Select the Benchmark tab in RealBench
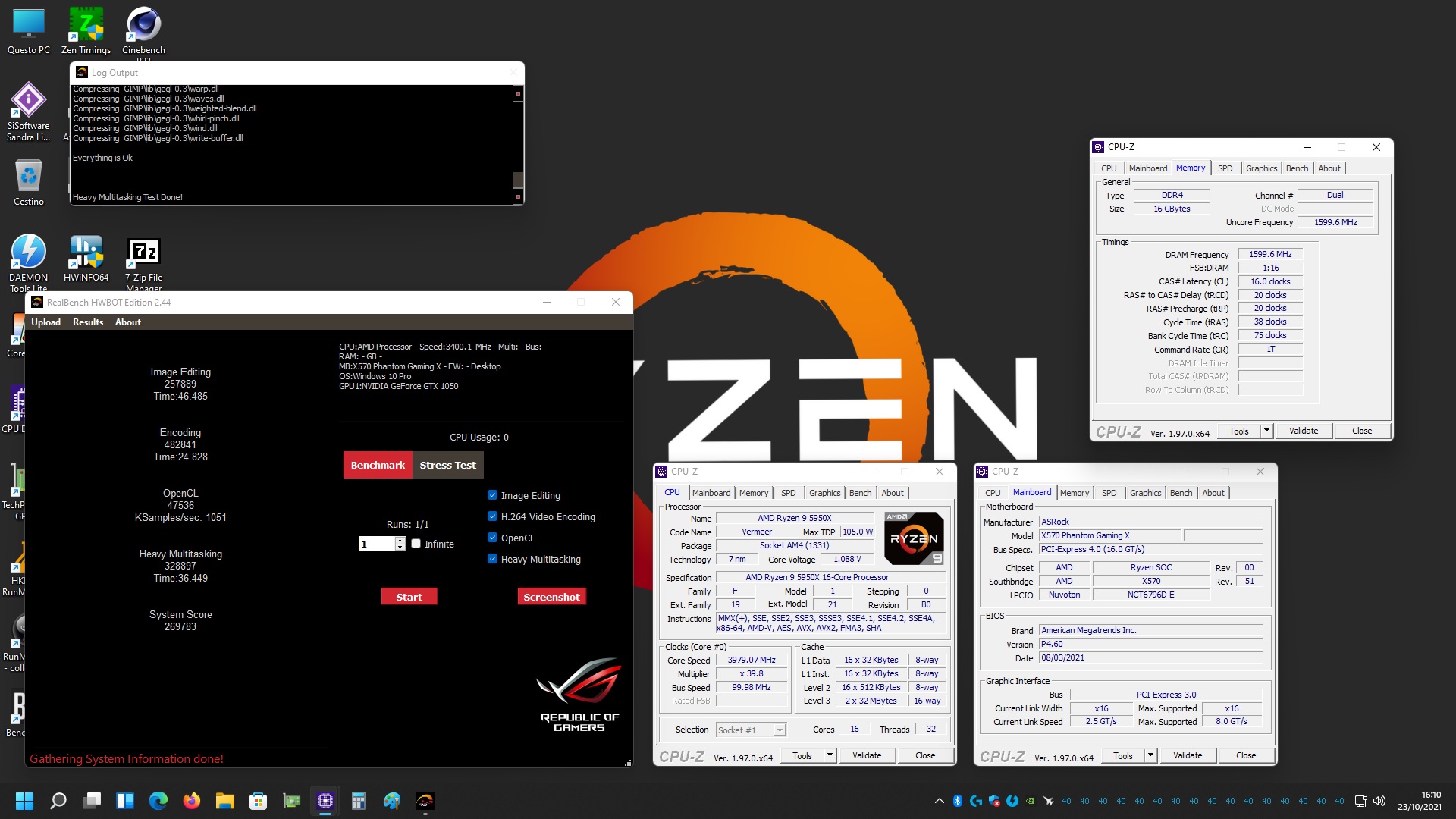 click(x=378, y=465)
